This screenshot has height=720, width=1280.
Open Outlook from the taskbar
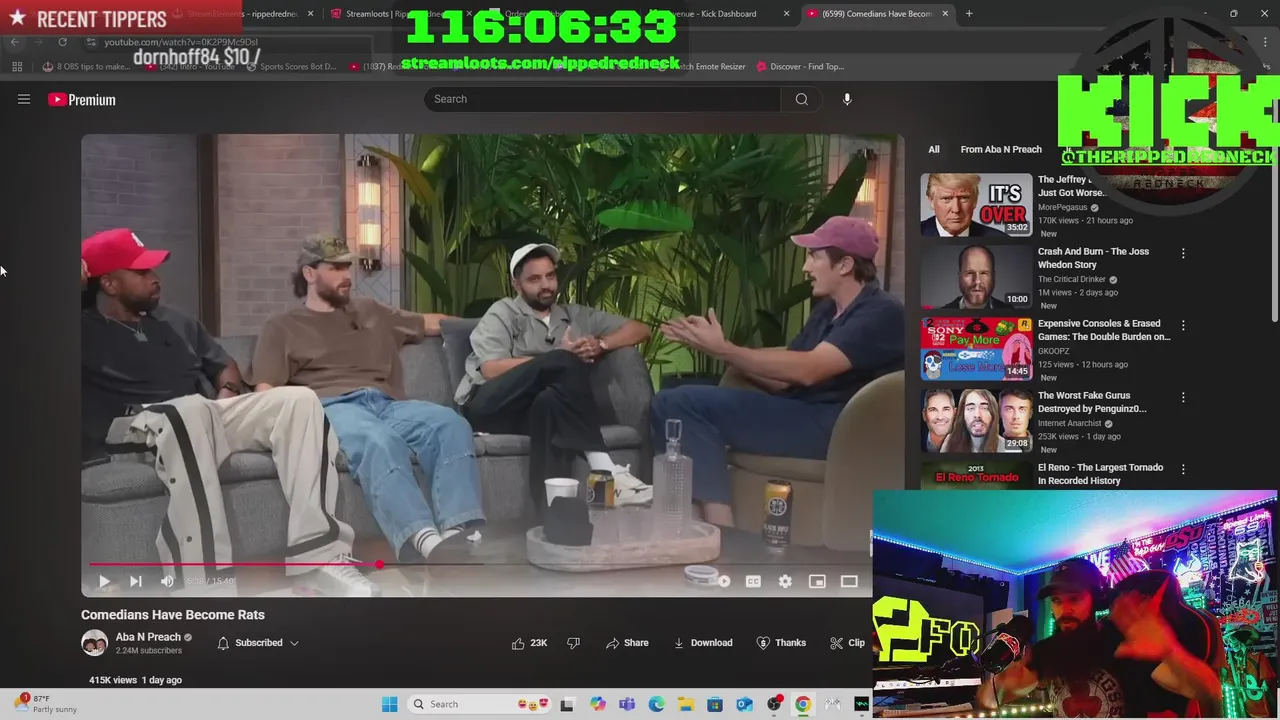coord(744,704)
